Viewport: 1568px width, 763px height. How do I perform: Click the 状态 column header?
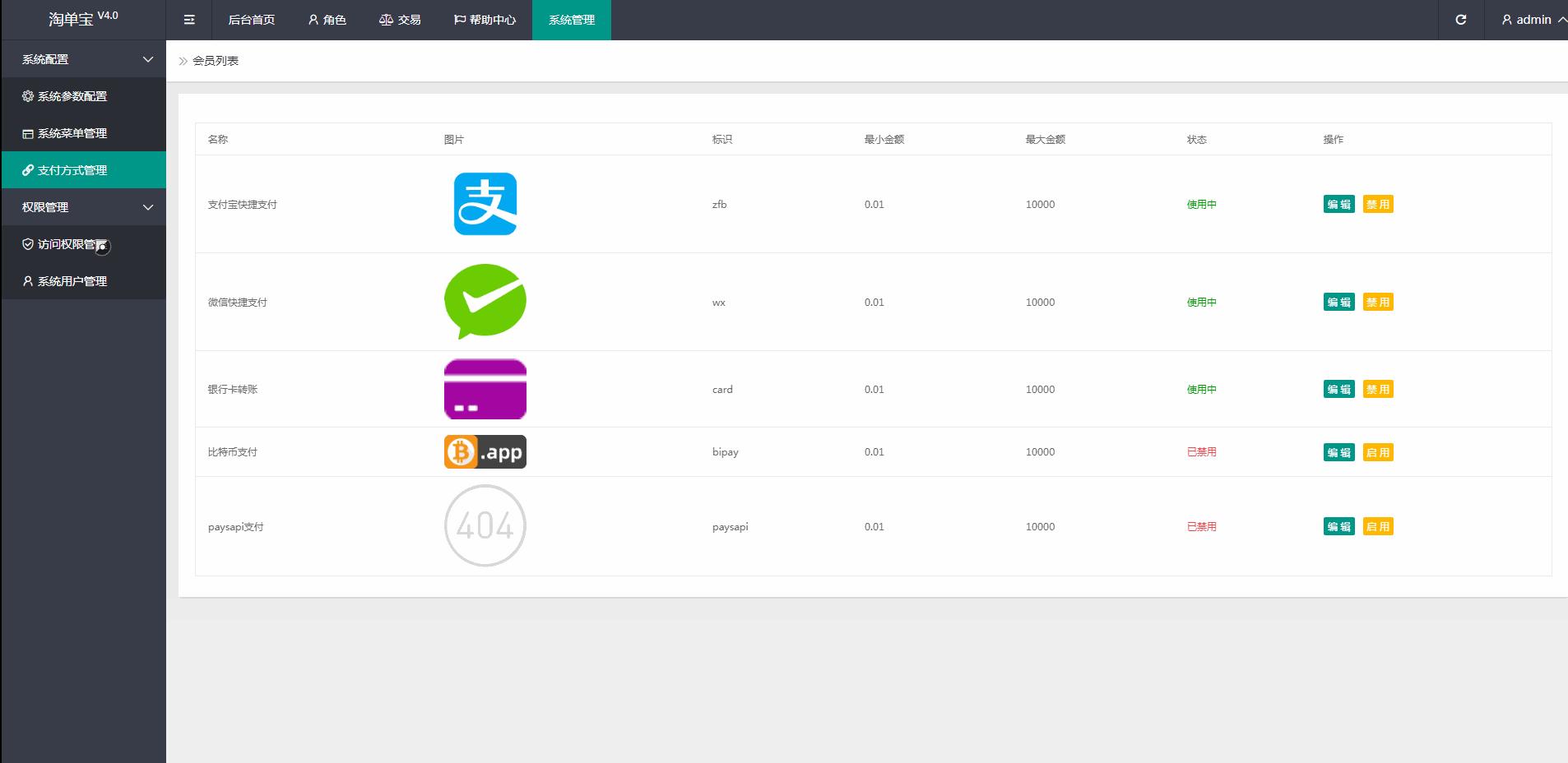(1197, 140)
